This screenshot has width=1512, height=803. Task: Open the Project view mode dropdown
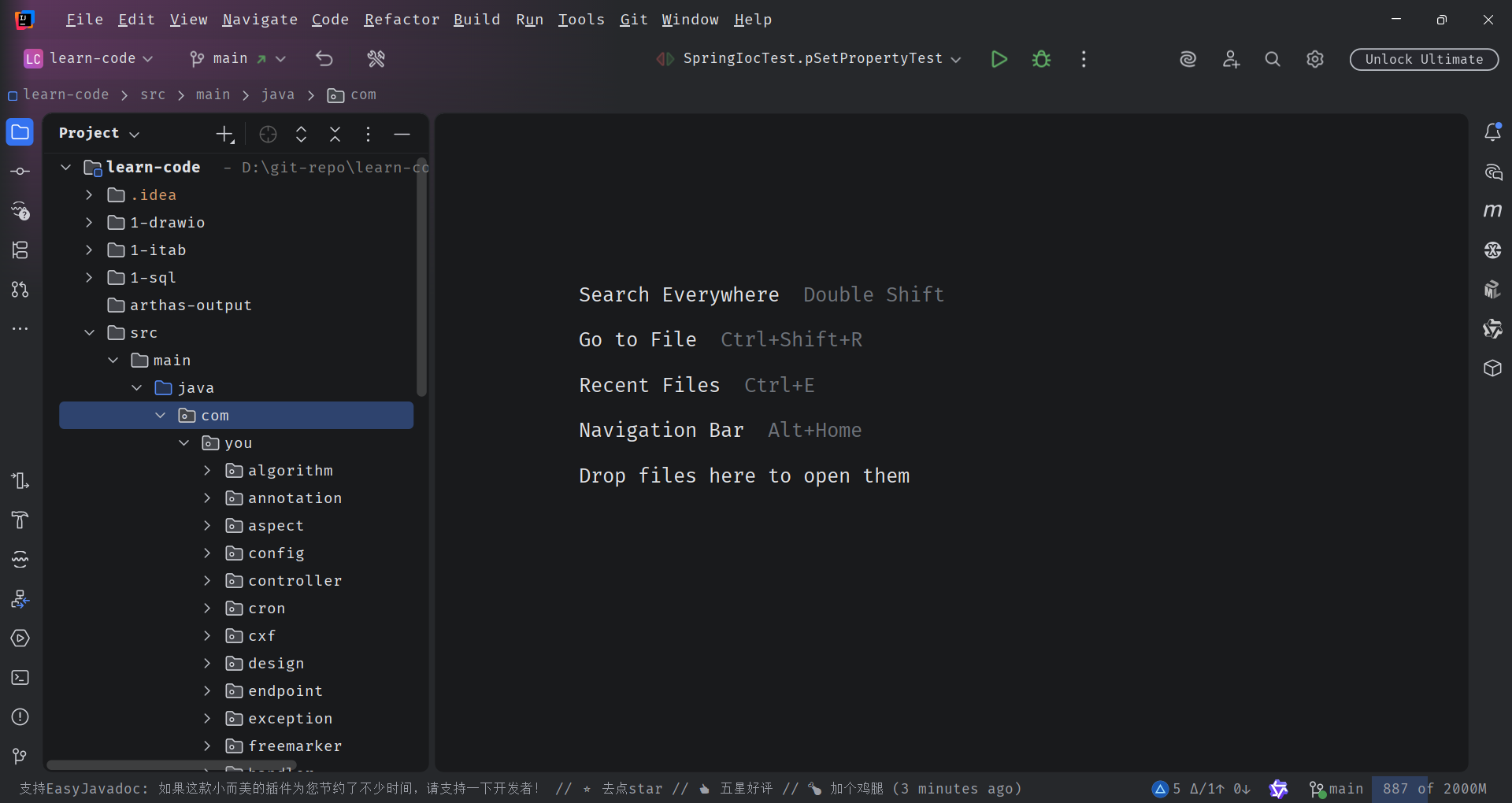(x=99, y=133)
